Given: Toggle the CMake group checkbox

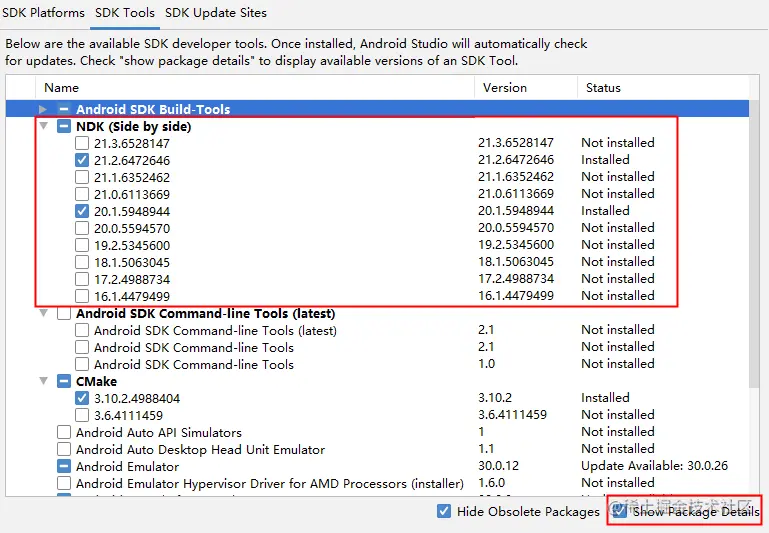Looking at the screenshot, I should click(x=64, y=381).
